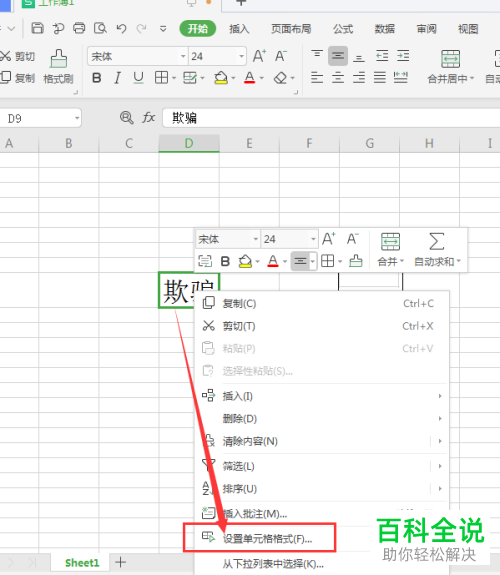
Task: Click 自动求和 in the mini toolbar
Action: tap(437, 249)
